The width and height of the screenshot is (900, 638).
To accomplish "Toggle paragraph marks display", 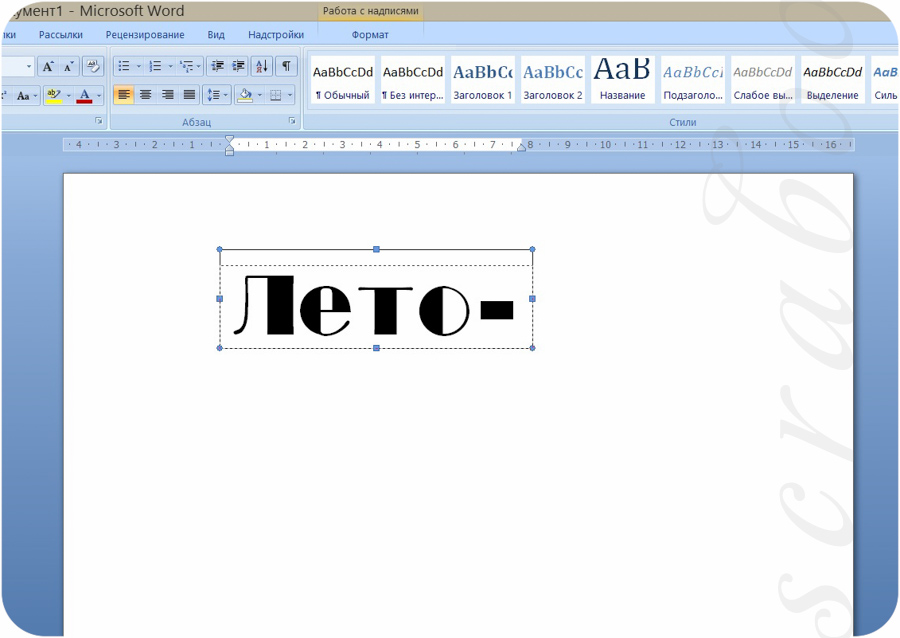I will (x=286, y=67).
